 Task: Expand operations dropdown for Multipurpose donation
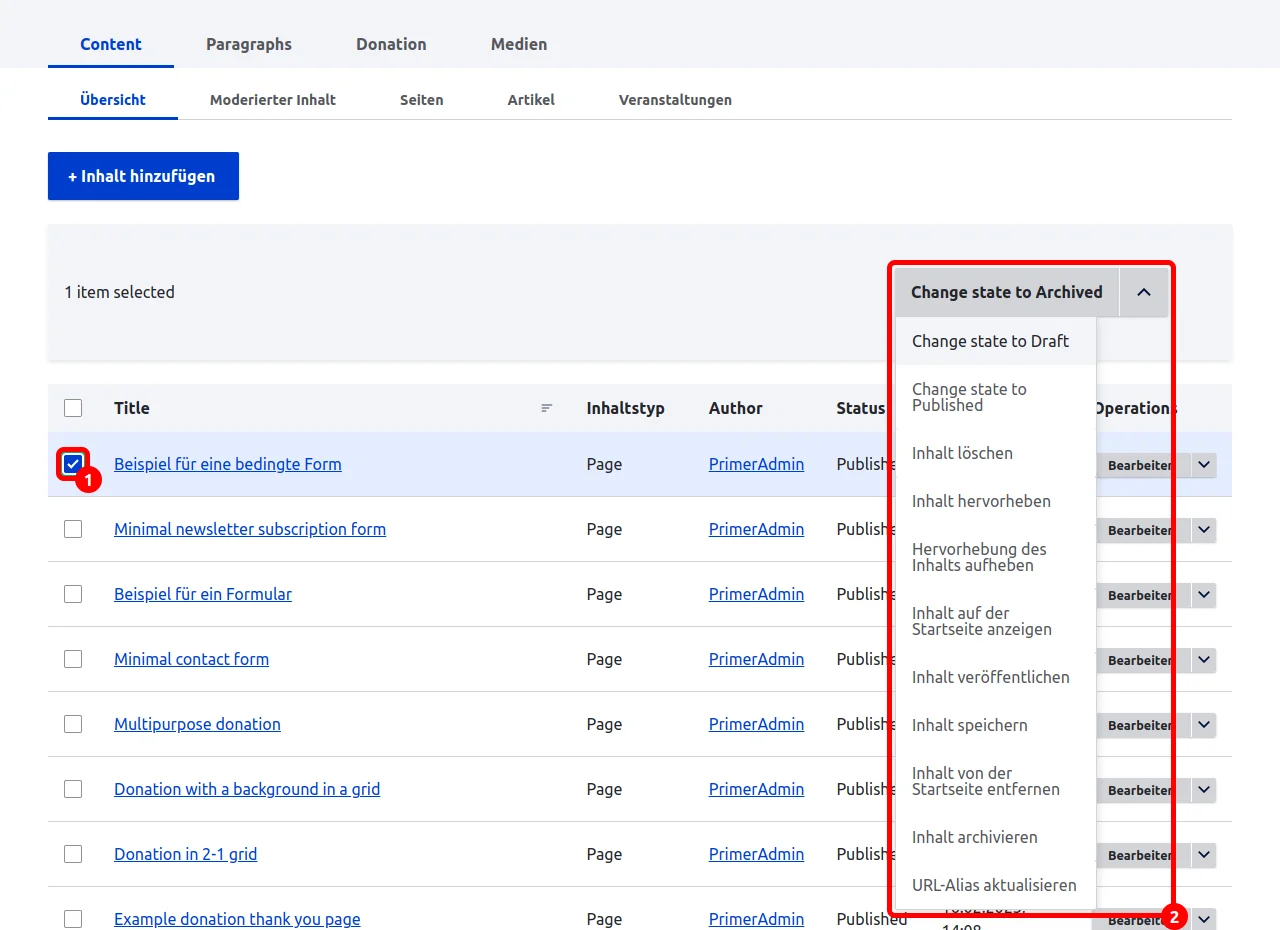[1204, 725]
